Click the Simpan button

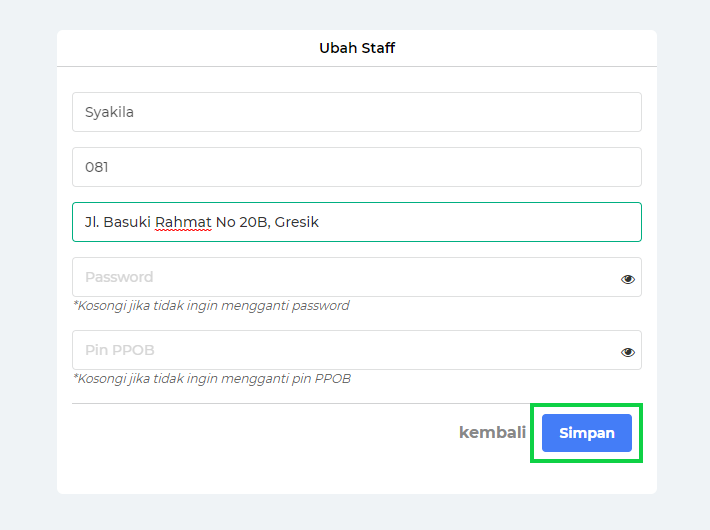[x=586, y=433]
